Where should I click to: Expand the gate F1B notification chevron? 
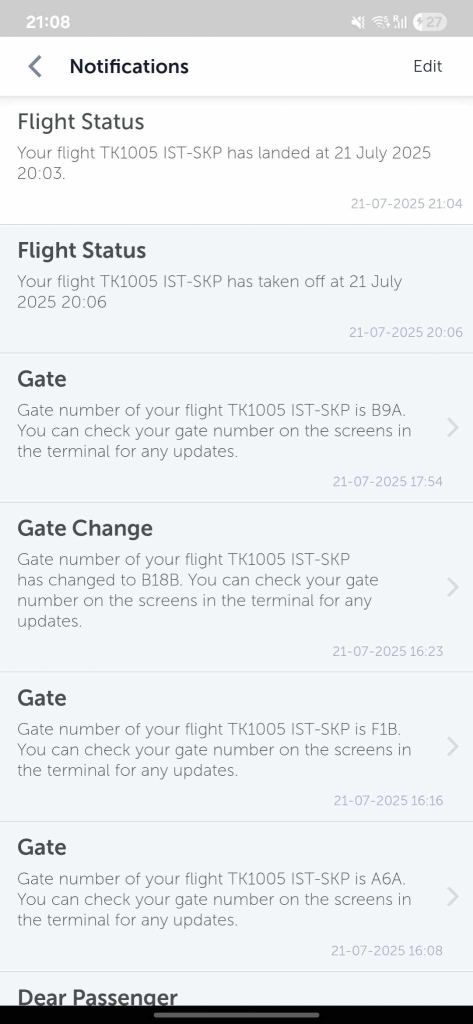pyautogui.click(x=453, y=746)
